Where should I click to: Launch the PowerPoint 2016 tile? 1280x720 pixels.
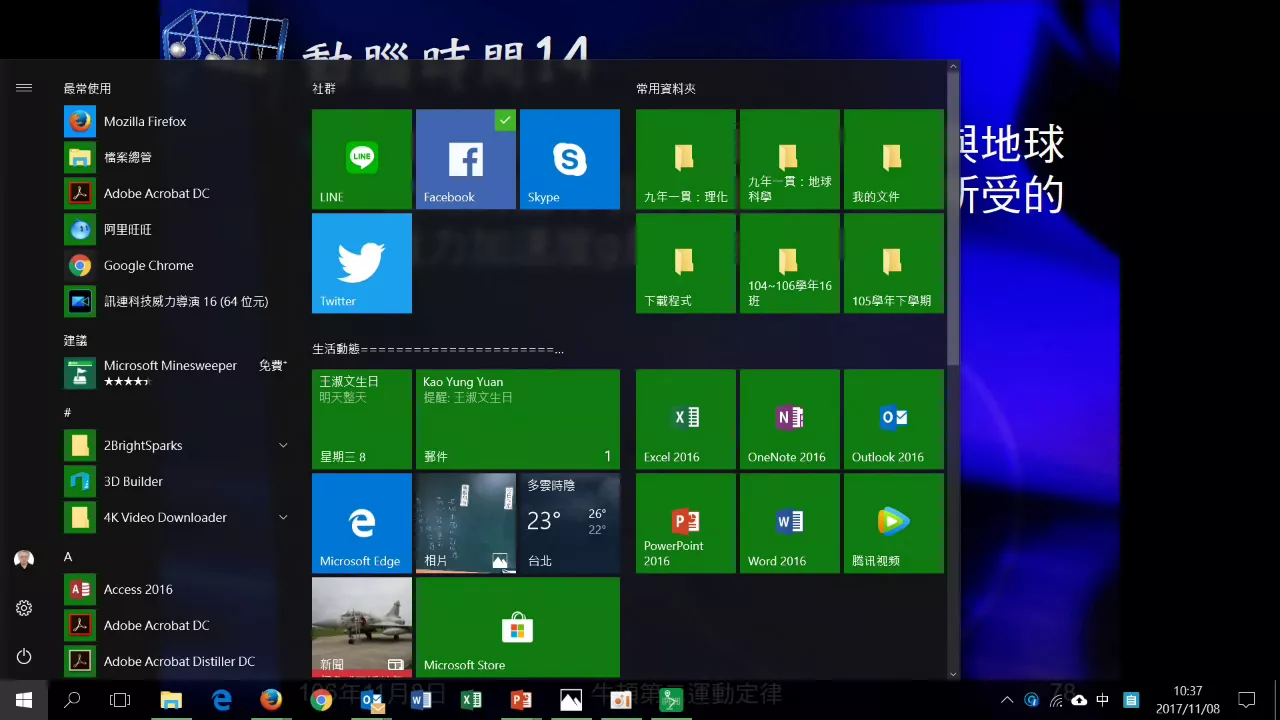[686, 523]
